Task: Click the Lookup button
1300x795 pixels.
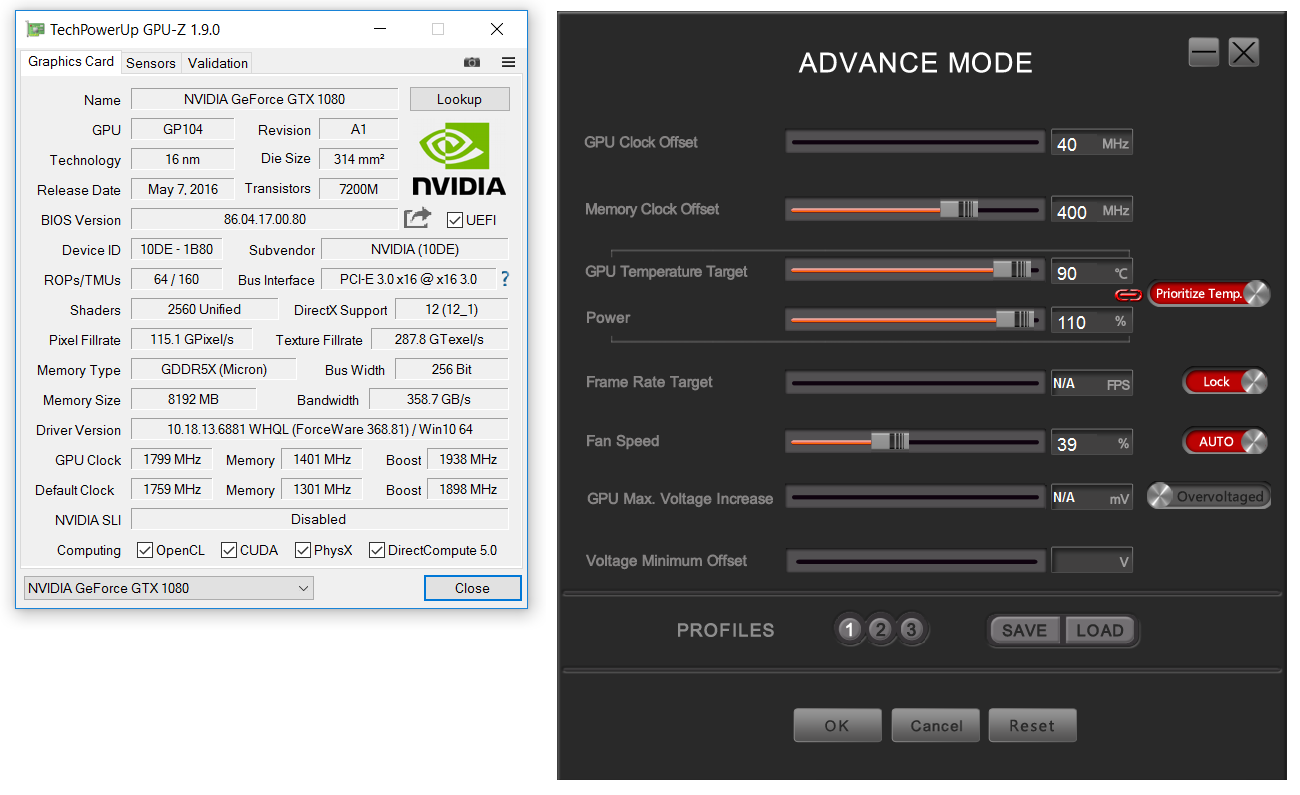Action: point(460,99)
